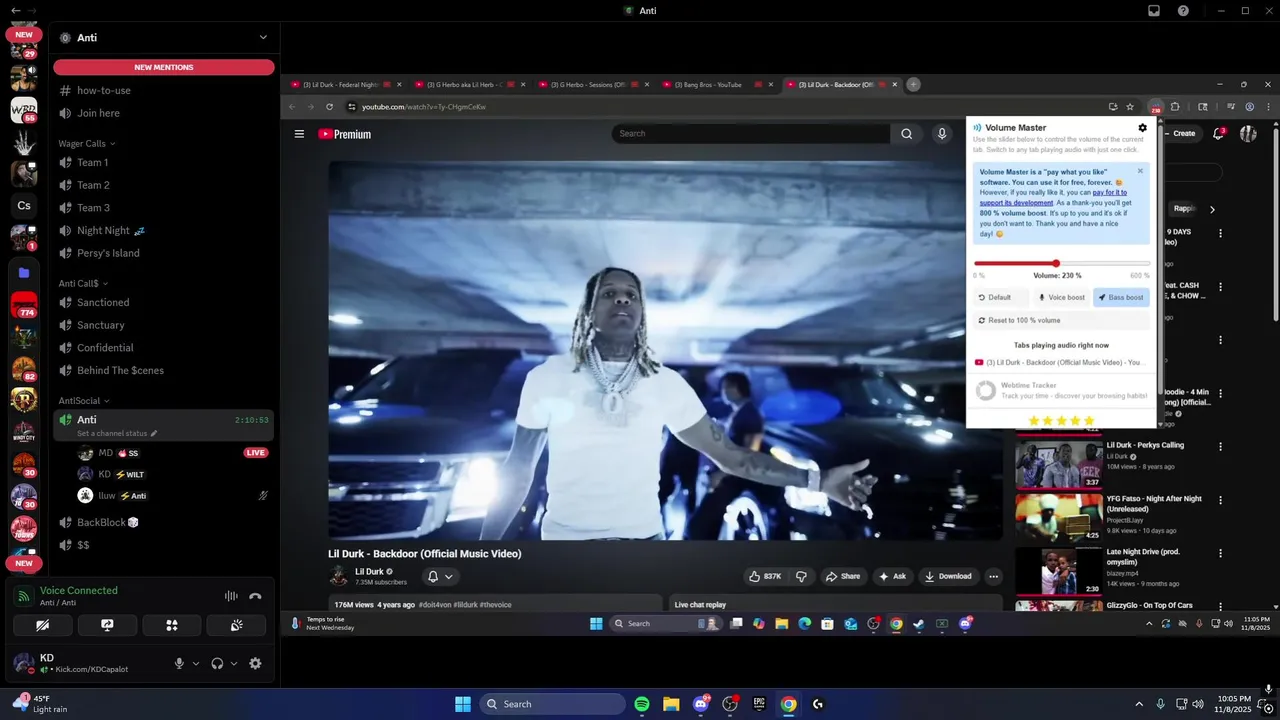Click the YouTube search magnifier button
Viewport: 1280px width, 720px height.
coord(906,134)
